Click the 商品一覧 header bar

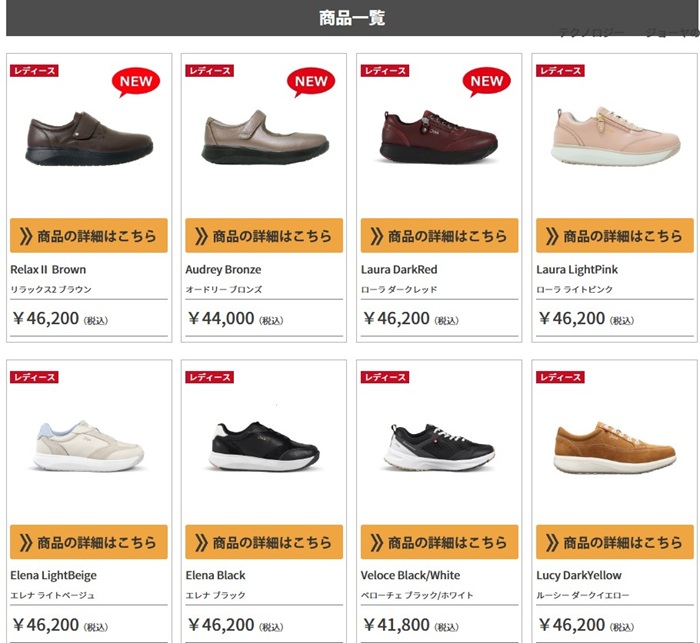(x=352, y=18)
